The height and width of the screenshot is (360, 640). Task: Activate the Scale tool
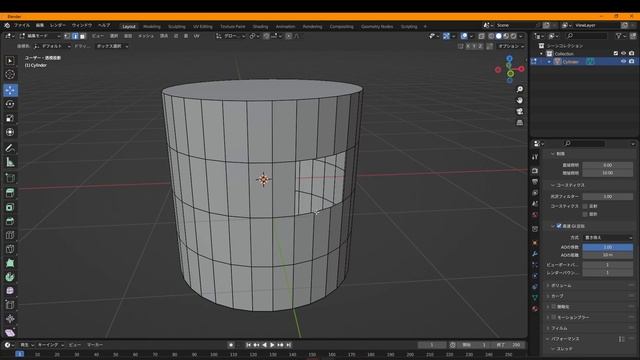pyautogui.click(x=10, y=118)
